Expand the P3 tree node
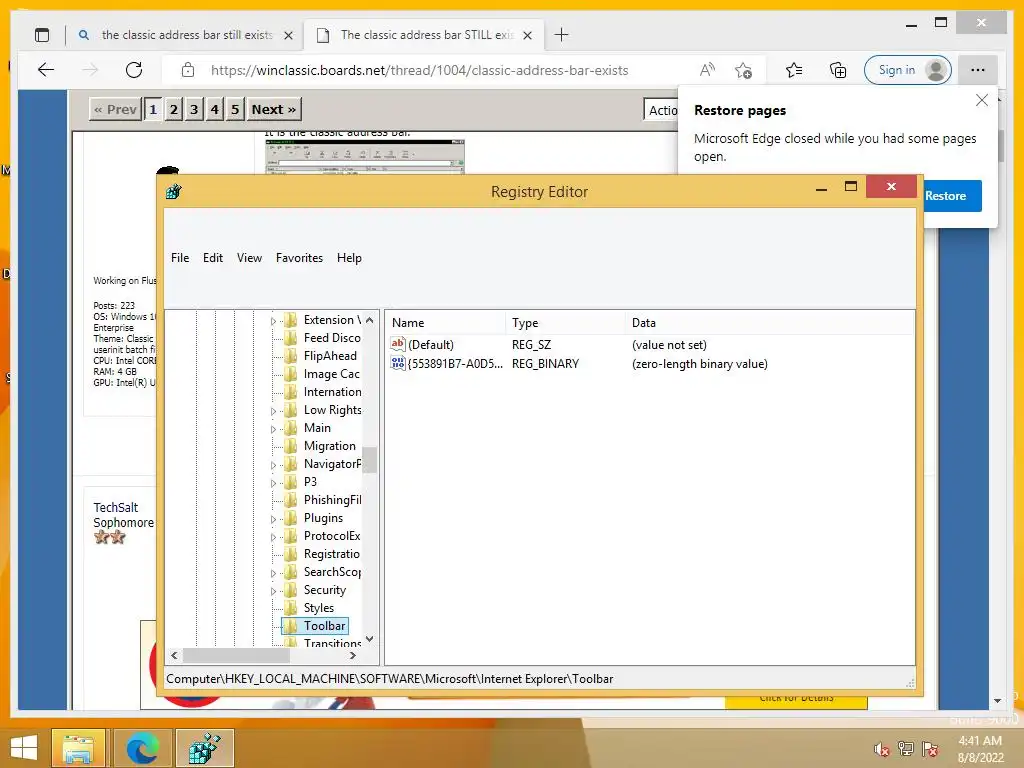The width and height of the screenshot is (1024, 768). click(274, 483)
